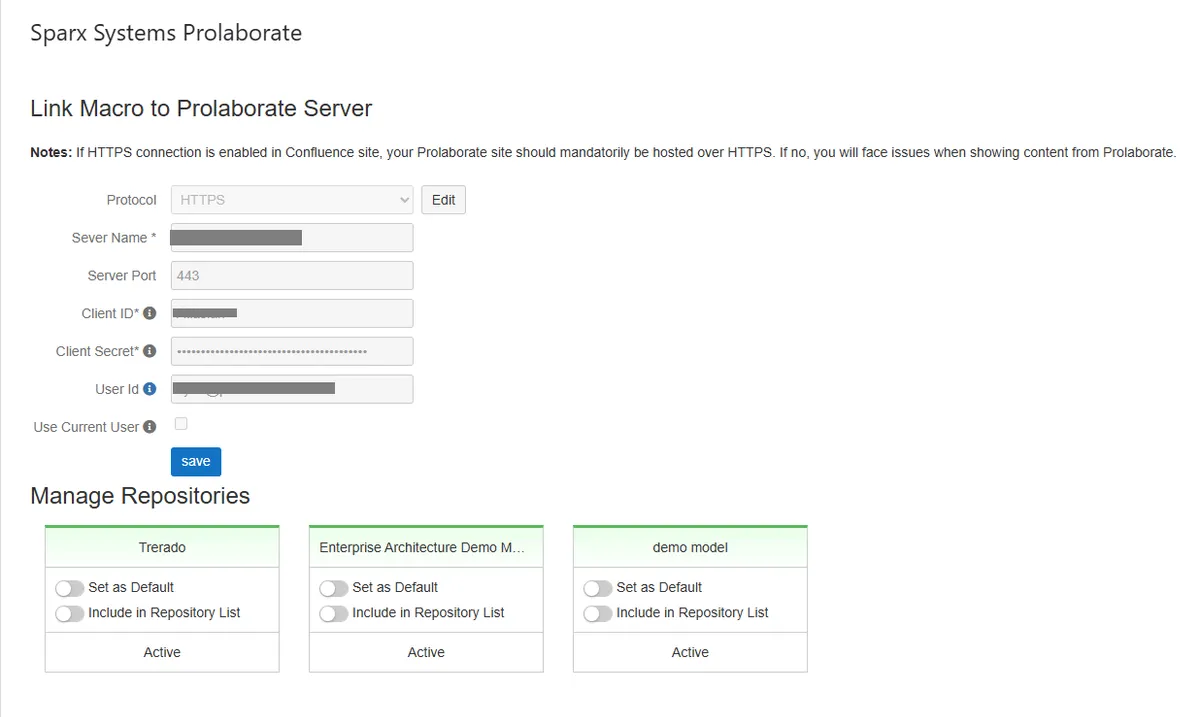
Task: Enable Set as Default for demo model
Action: [x=598, y=588]
